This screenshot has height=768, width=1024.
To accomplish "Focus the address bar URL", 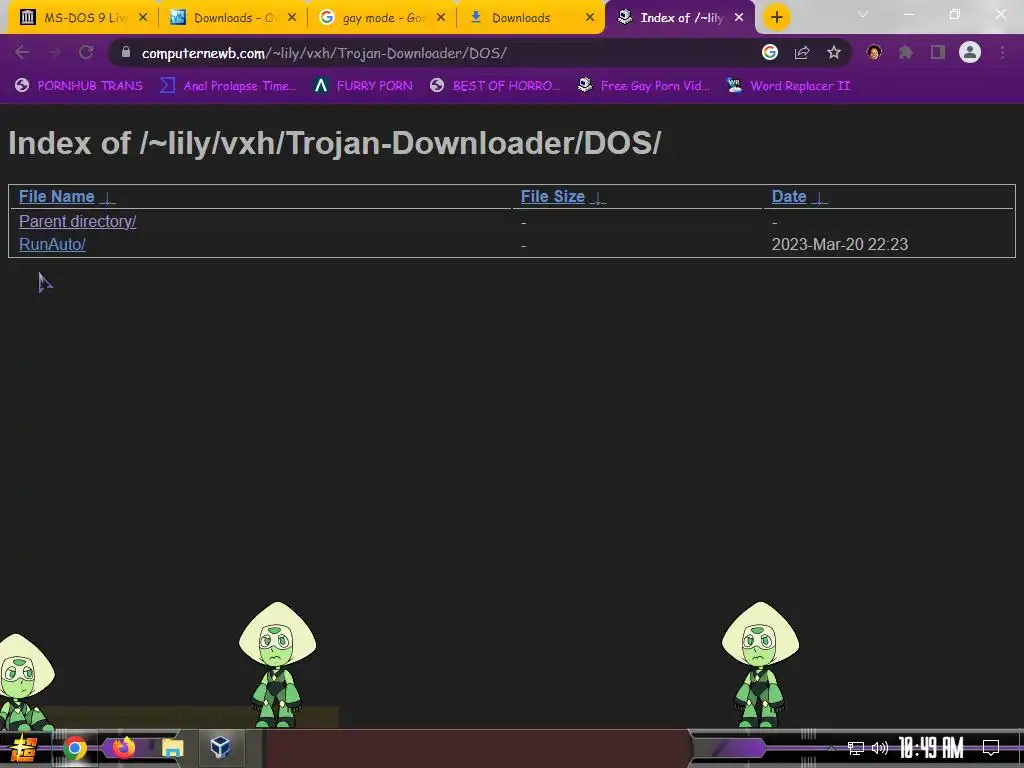I will tap(324, 53).
